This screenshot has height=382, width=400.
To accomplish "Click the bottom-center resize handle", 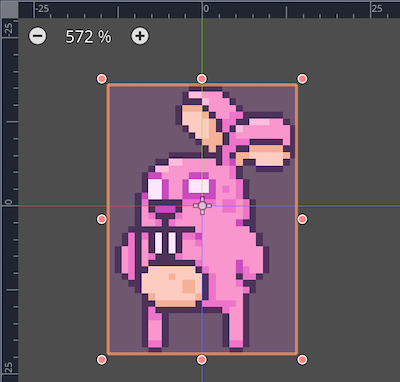I will [x=202, y=360].
